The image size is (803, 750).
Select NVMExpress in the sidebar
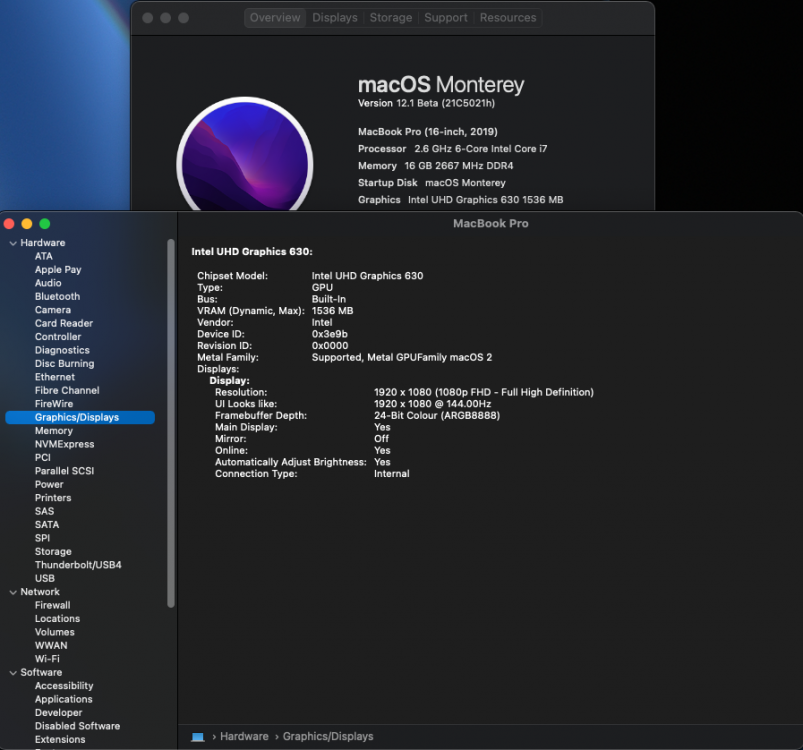tap(65, 444)
